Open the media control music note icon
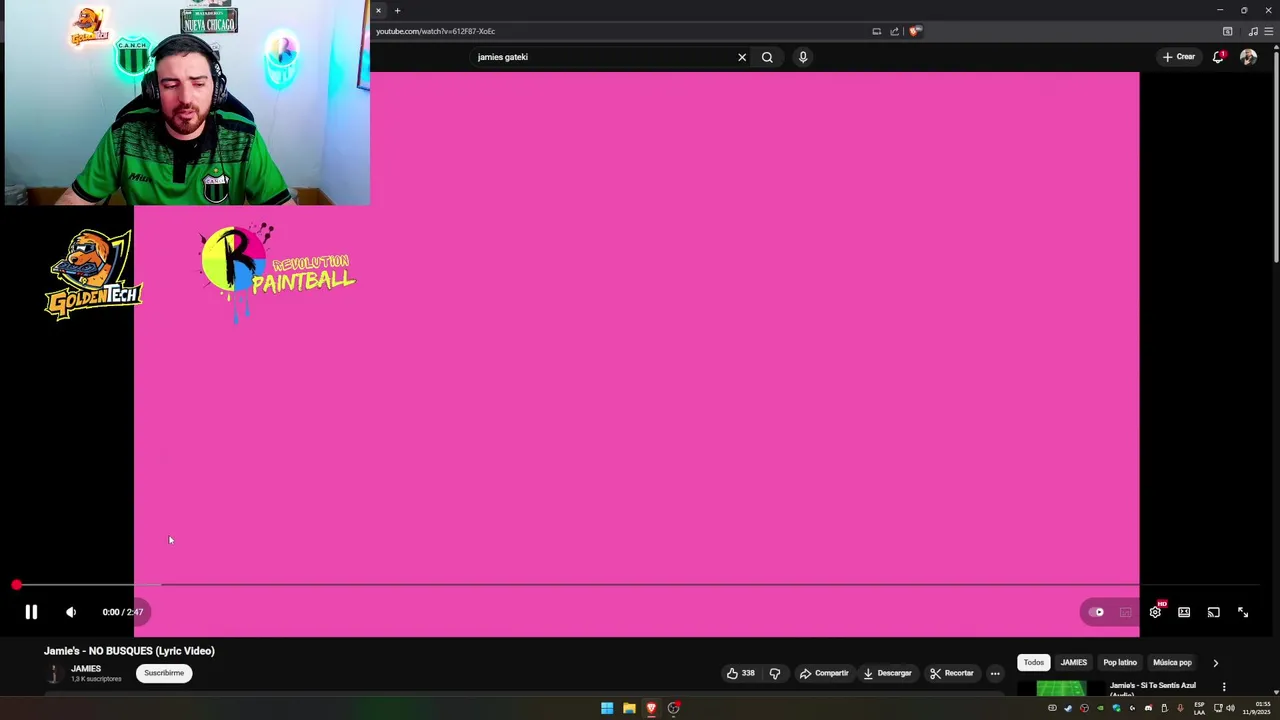The image size is (1280, 720). point(1252,31)
